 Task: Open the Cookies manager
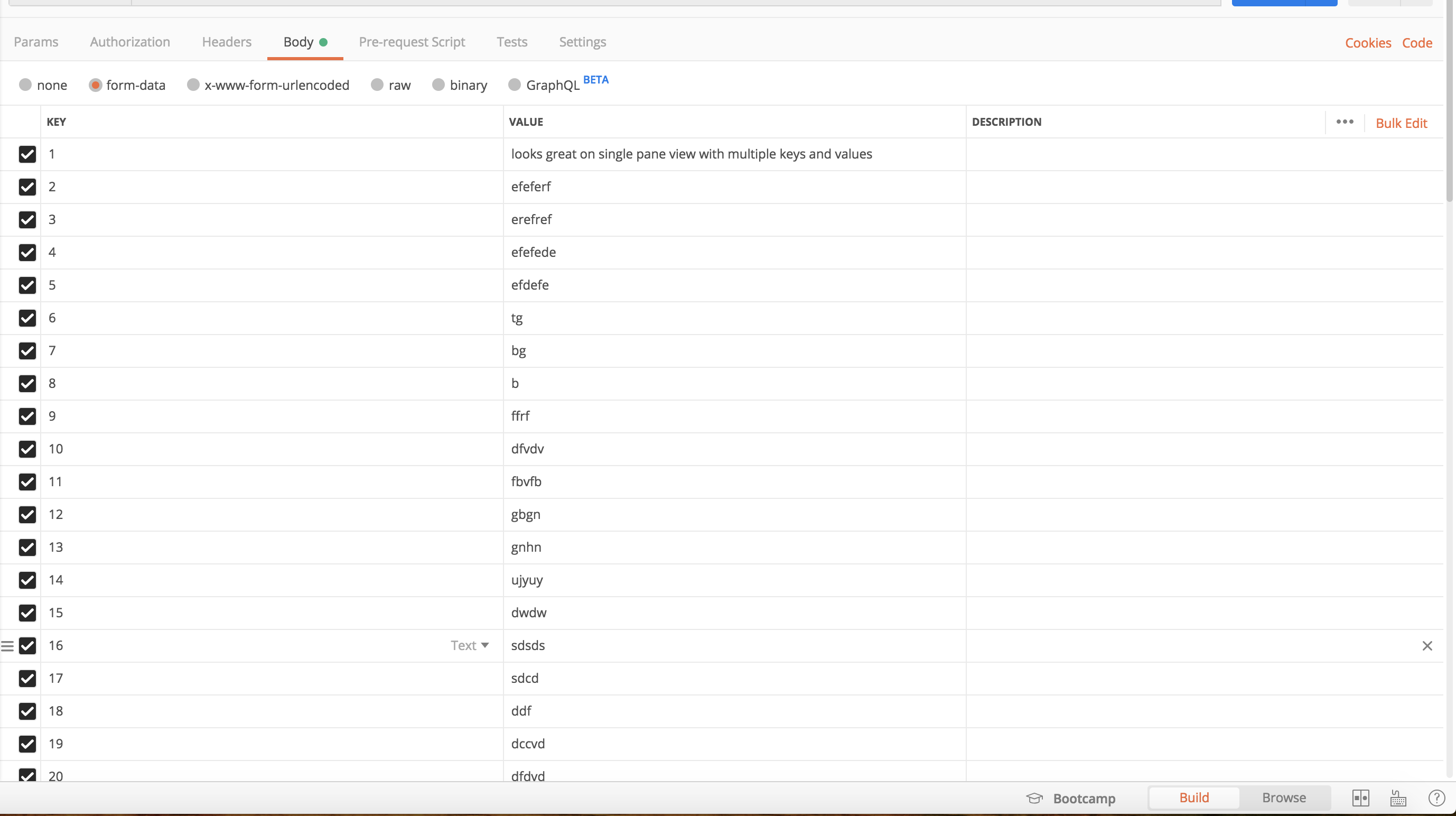click(x=1368, y=42)
